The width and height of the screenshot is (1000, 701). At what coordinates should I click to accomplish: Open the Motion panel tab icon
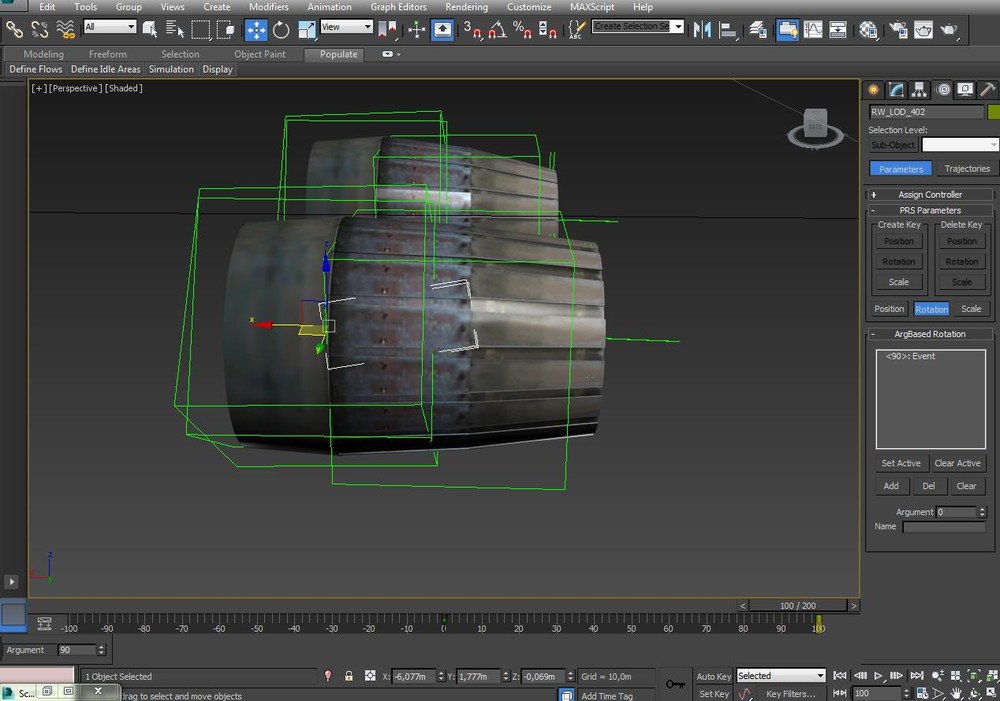click(x=942, y=90)
